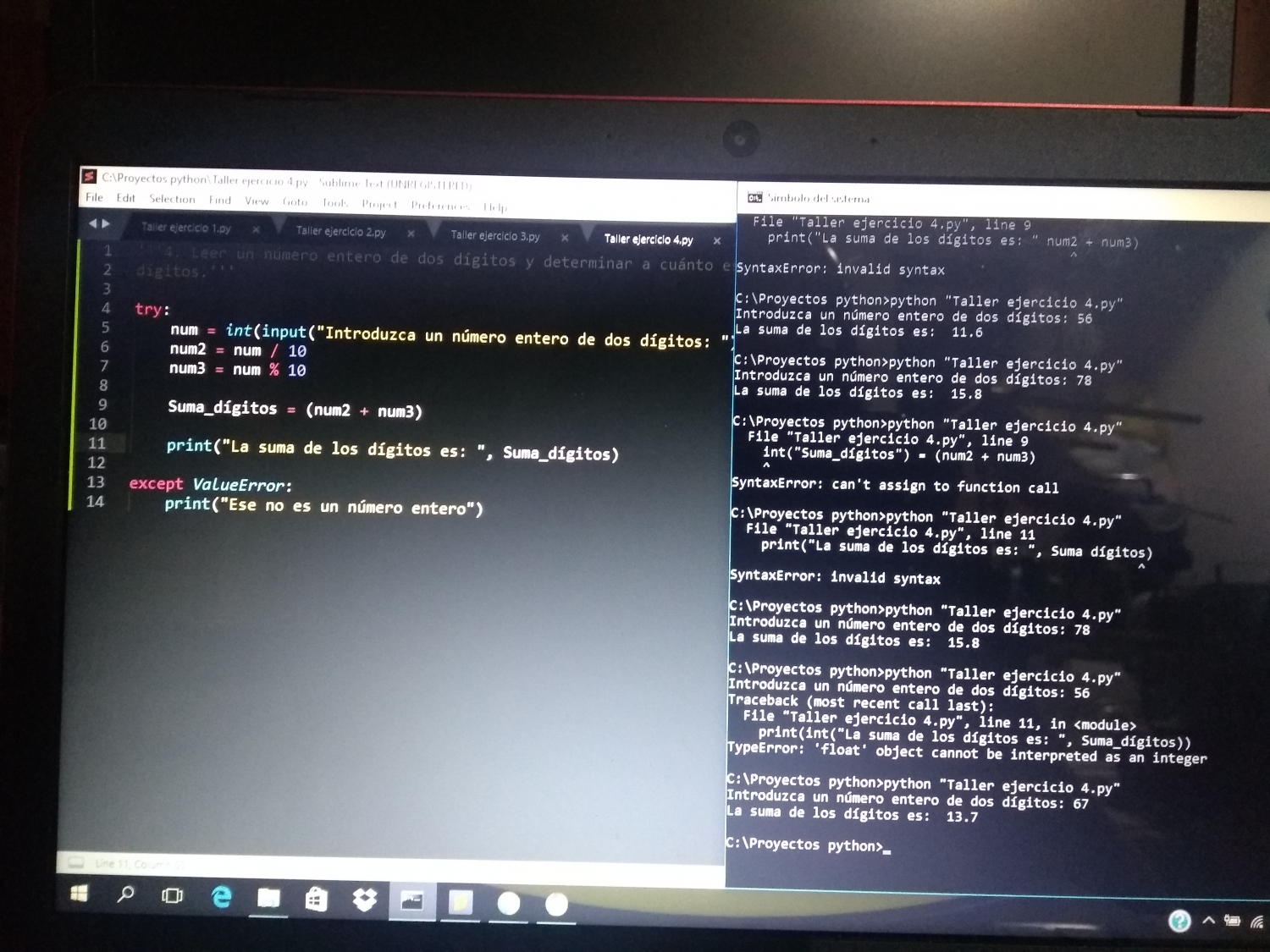Image resolution: width=1270 pixels, height=952 pixels.
Task: Open the Find menu
Action: pyautogui.click(x=219, y=200)
